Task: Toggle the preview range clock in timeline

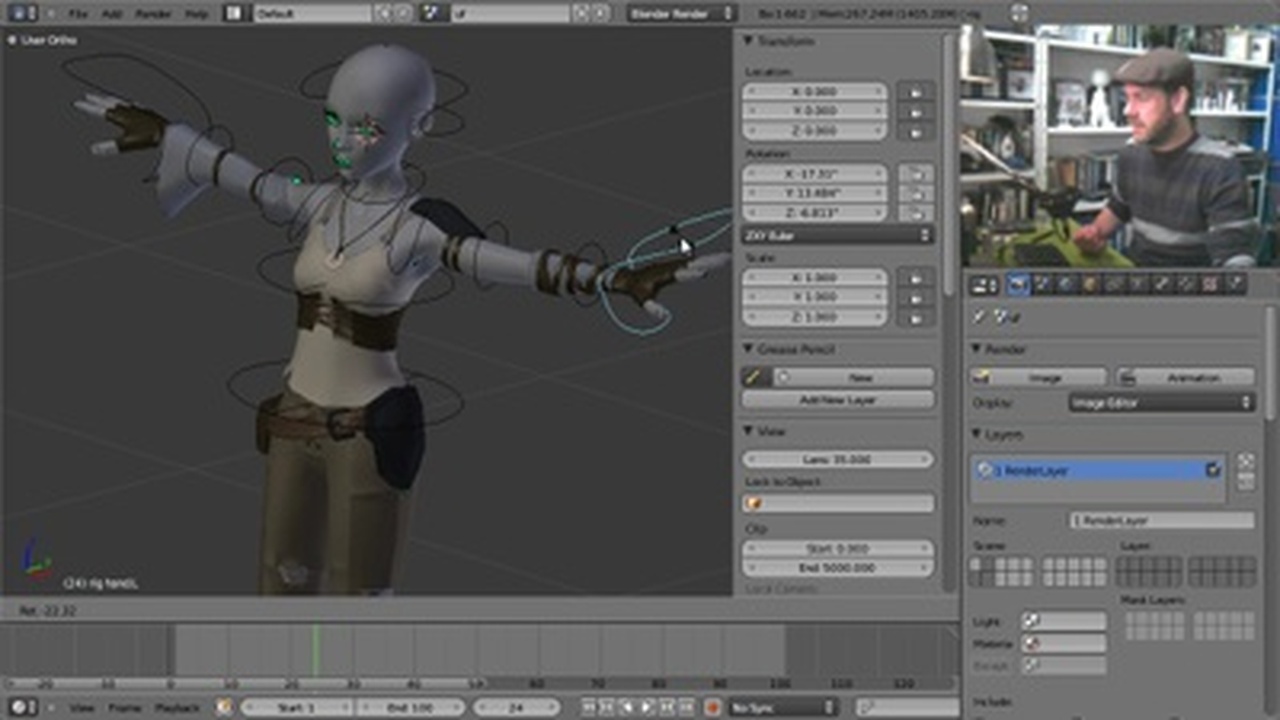Action: point(224,708)
